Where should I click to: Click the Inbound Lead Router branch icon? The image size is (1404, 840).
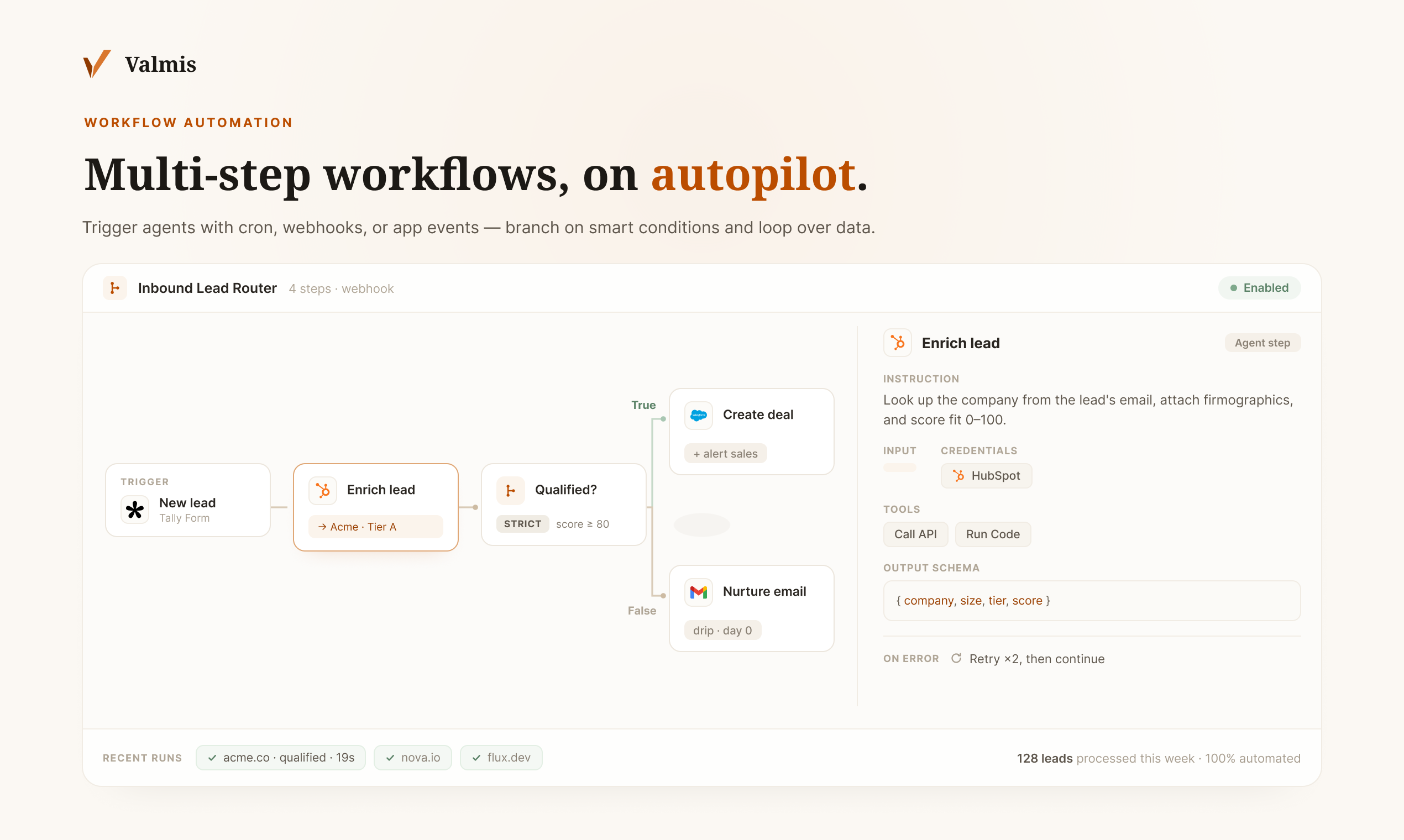115,288
